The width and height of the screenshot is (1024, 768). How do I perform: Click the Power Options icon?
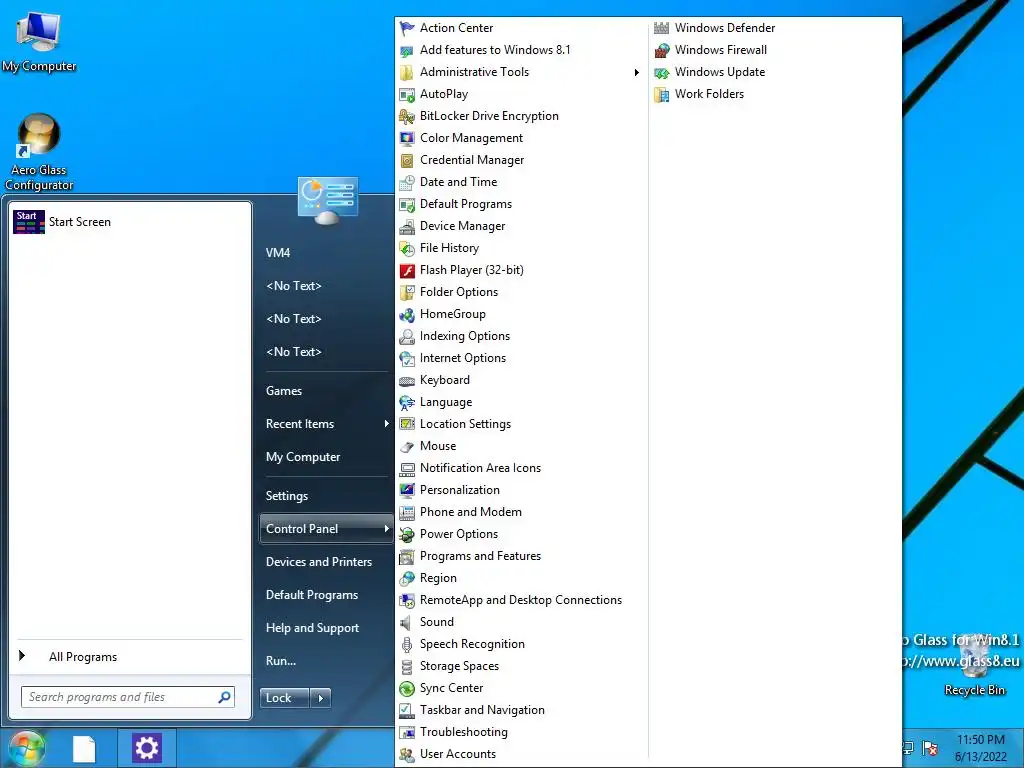pyautogui.click(x=407, y=534)
